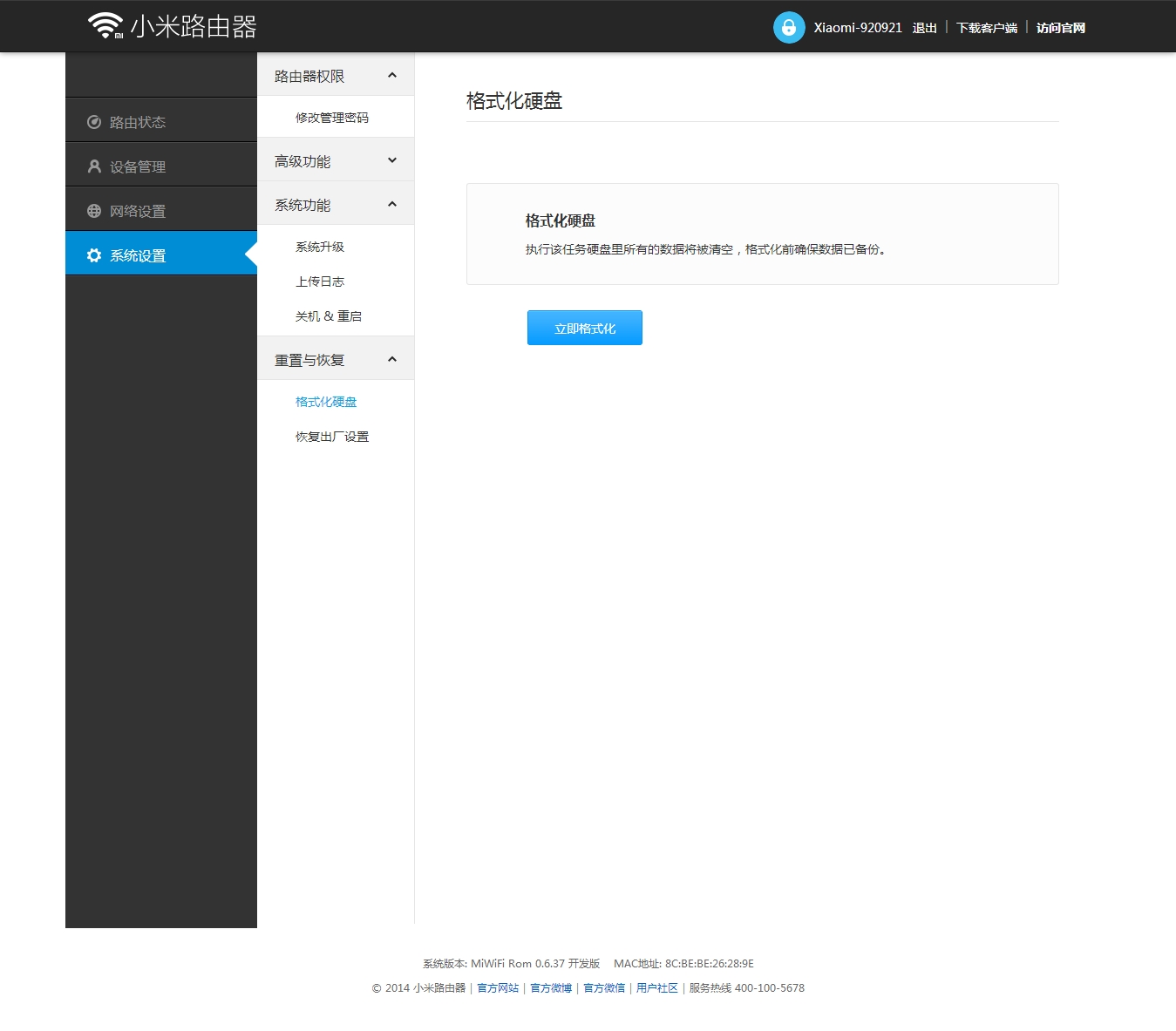Select the 路由状态 status dial icon
Image resolution: width=1176 pixels, height=1031 pixels.
pos(93,121)
